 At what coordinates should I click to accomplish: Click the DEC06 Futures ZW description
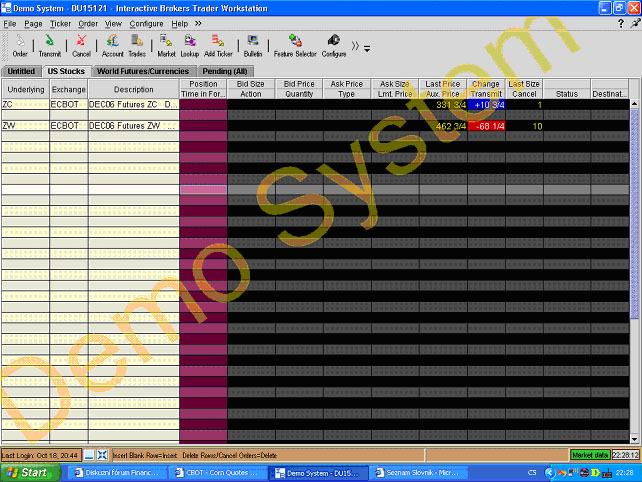133,126
